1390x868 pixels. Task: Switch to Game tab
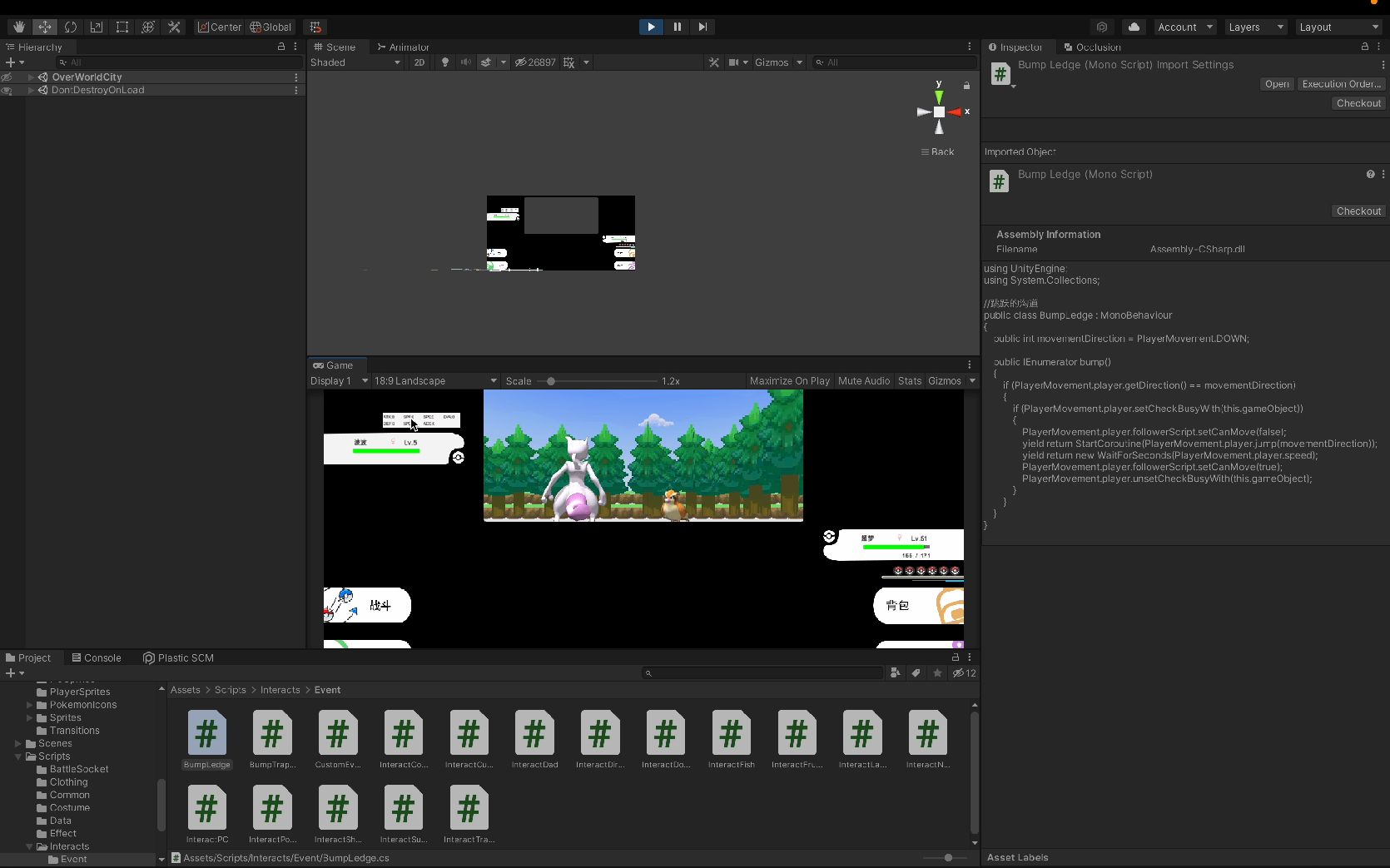pyautogui.click(x=333, y=365)
